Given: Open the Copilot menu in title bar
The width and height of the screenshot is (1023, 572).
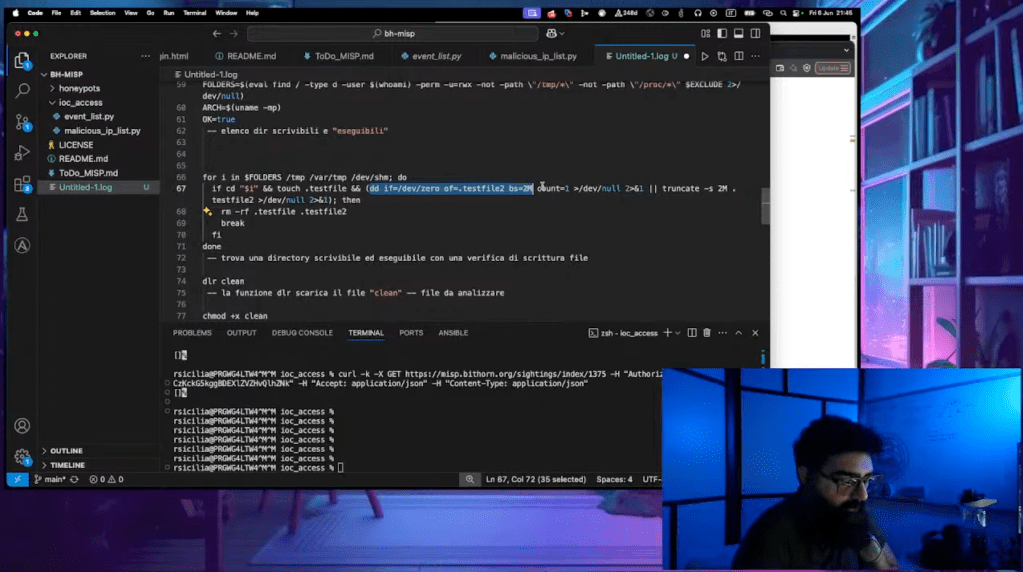Looking at the screenshot, I should point(555,33).
